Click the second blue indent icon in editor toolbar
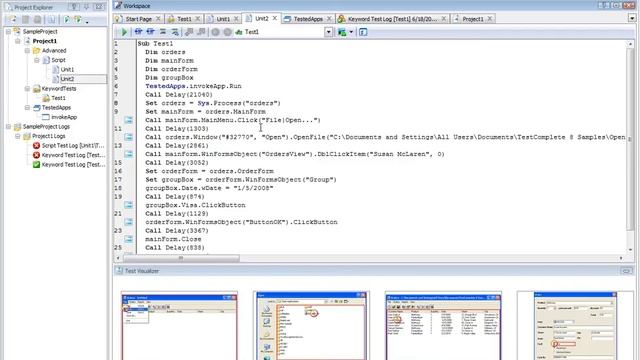 151,32
